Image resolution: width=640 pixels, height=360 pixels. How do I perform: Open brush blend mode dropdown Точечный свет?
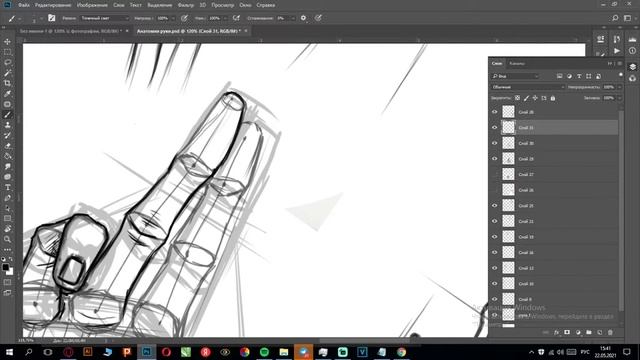click(x=104, y=18)
